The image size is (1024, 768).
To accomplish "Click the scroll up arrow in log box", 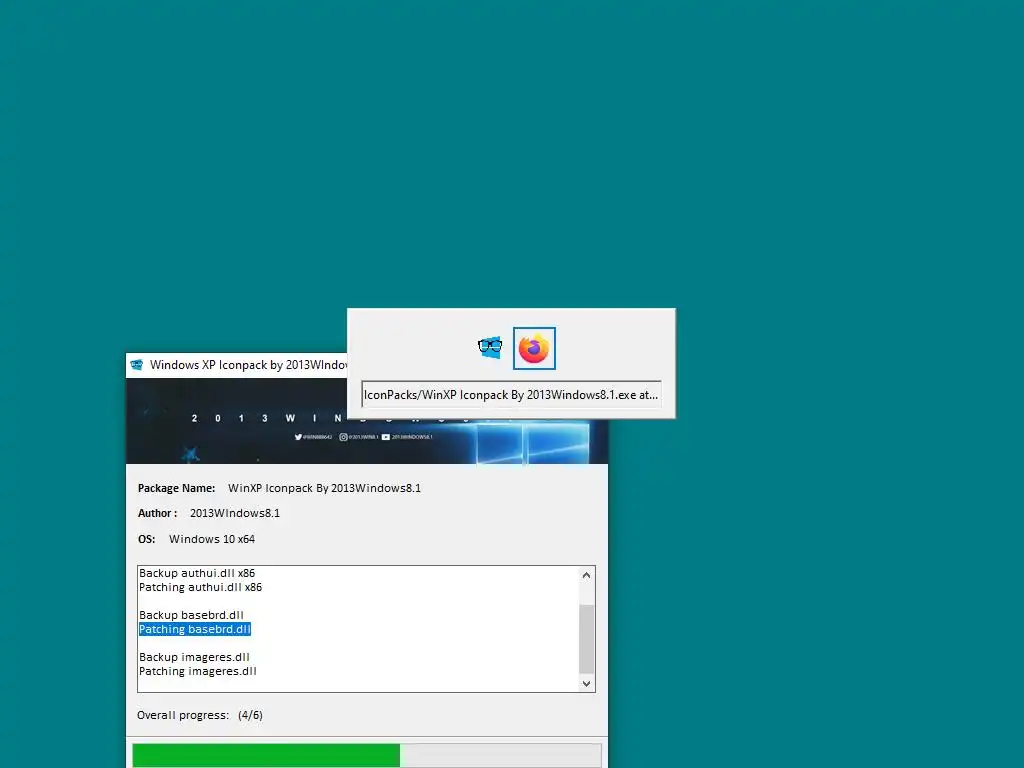I will [x=586, y=575].
